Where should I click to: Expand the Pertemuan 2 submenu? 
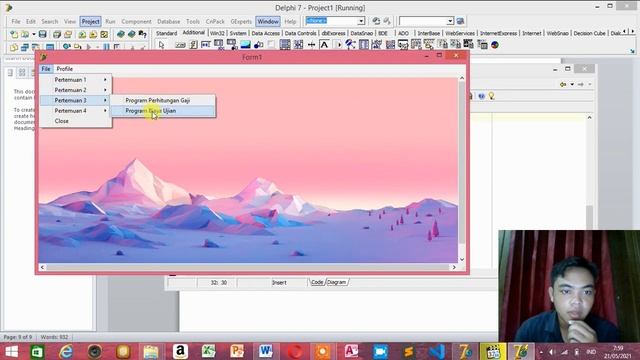coord(76,90)
